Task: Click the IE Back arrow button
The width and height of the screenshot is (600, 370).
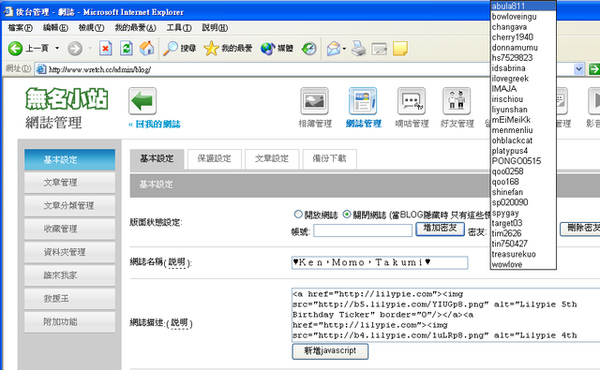Action: tap(16, 48)
